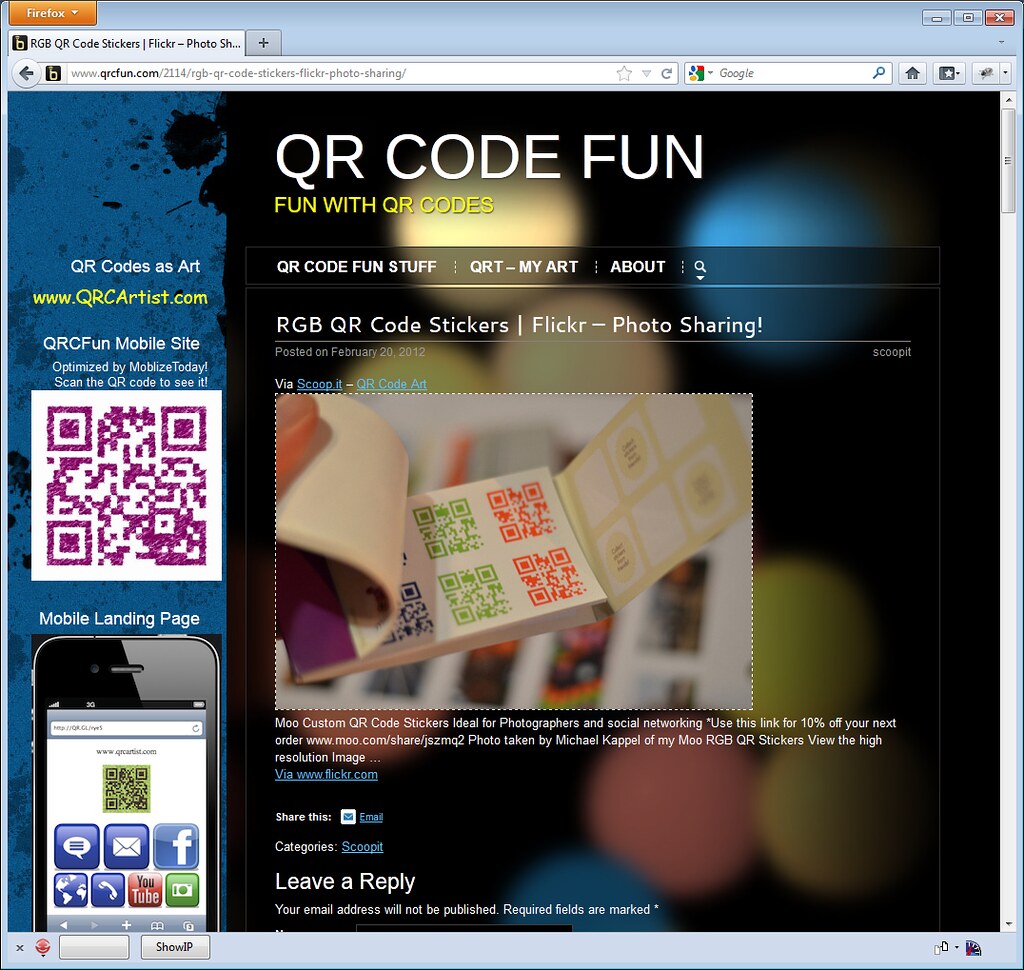
Task: Click the site identity favicon in address bar
Action: click(x=54, y=73)
